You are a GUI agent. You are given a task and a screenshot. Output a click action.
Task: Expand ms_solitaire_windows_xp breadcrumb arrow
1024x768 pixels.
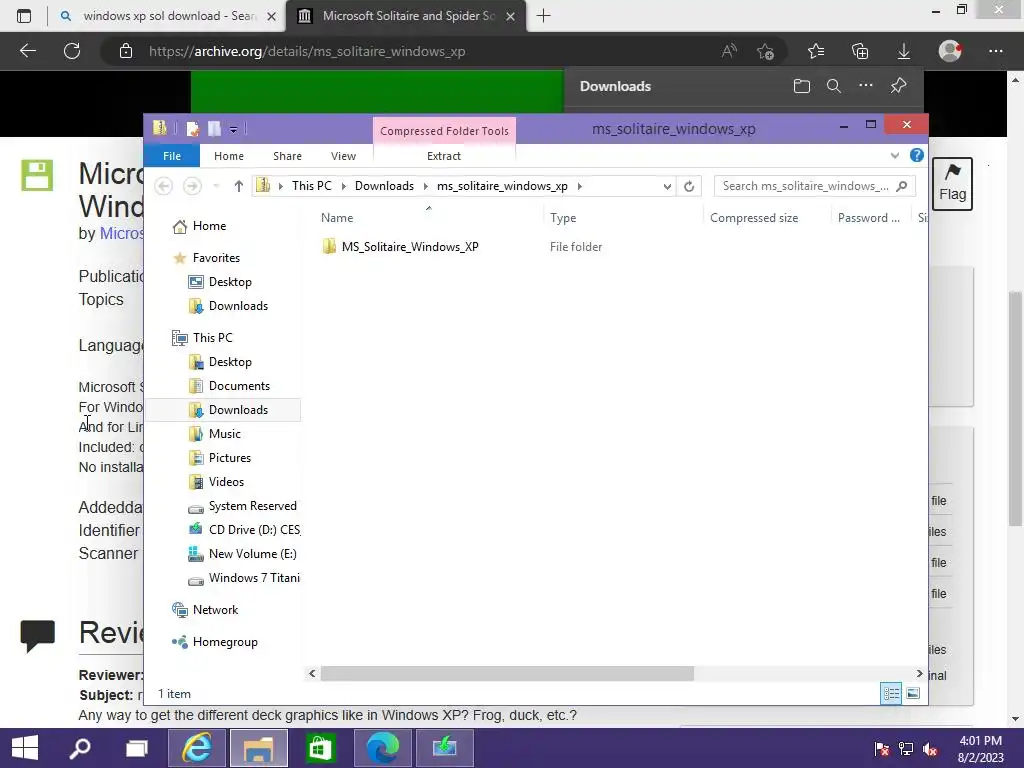[x=579, y=186]
